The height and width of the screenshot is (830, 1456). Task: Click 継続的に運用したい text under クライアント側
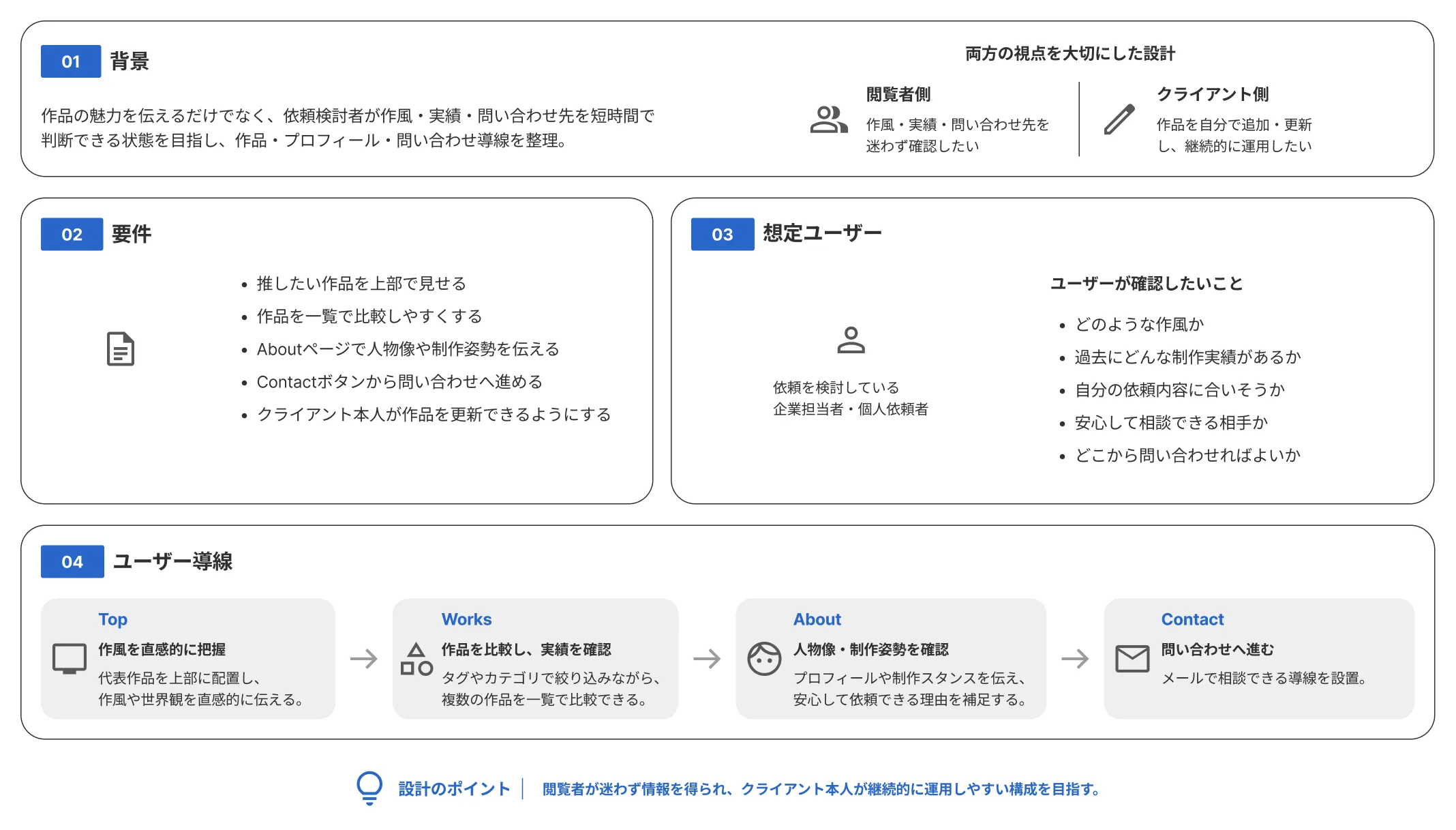click(1248, 146)
